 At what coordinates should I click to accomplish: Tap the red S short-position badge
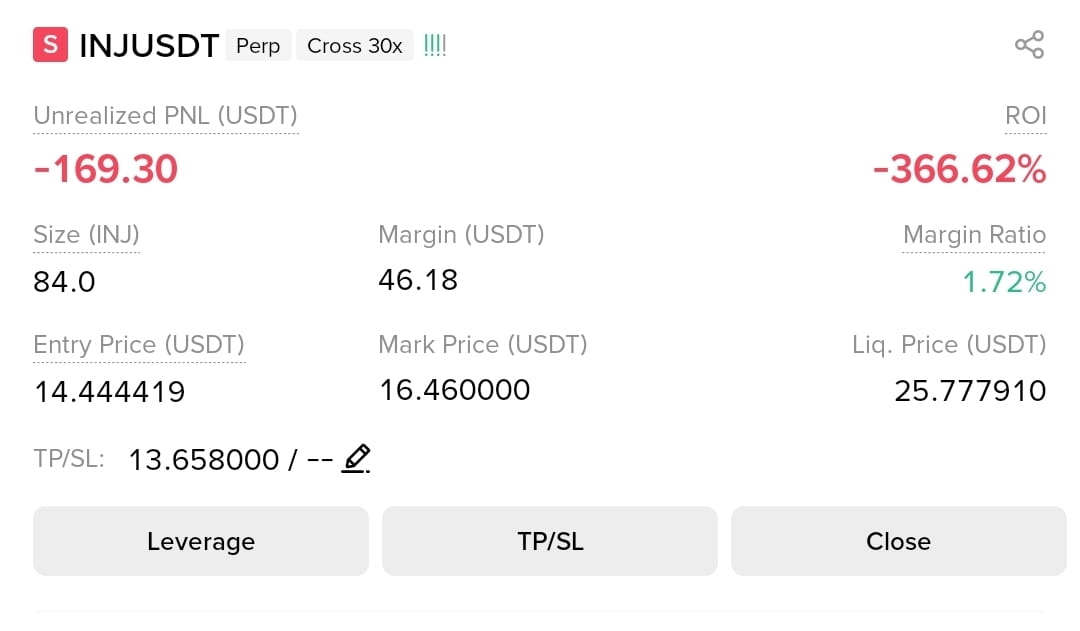[50, 45]
